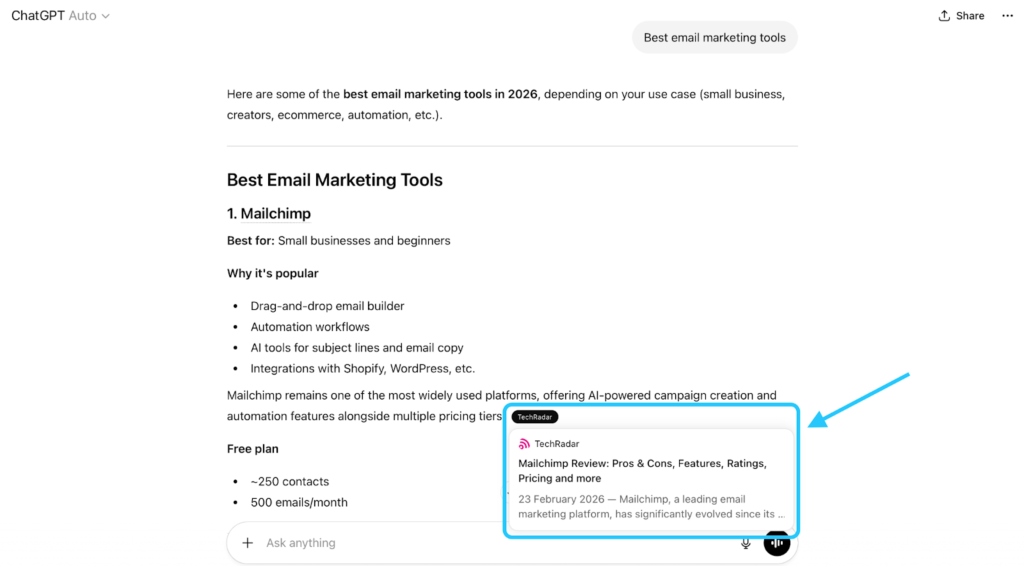Click the "Integrations with Shopify, WordPress, etc." bullet

[x=362, y=368]
